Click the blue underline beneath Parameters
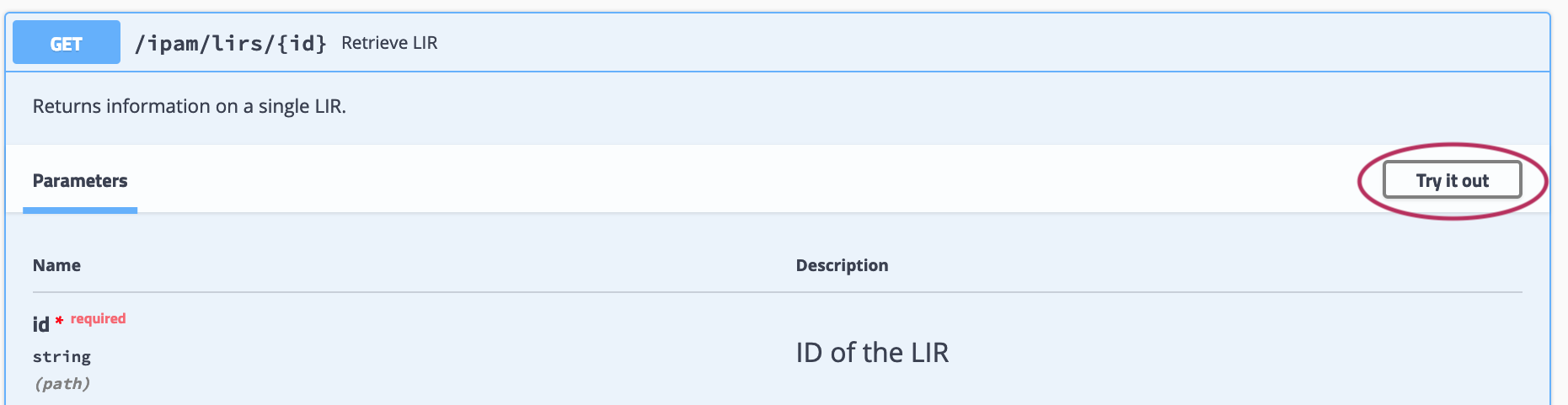Image resolution: width=1568 pixels, height=405 pixels. click(x=80, y=210)
